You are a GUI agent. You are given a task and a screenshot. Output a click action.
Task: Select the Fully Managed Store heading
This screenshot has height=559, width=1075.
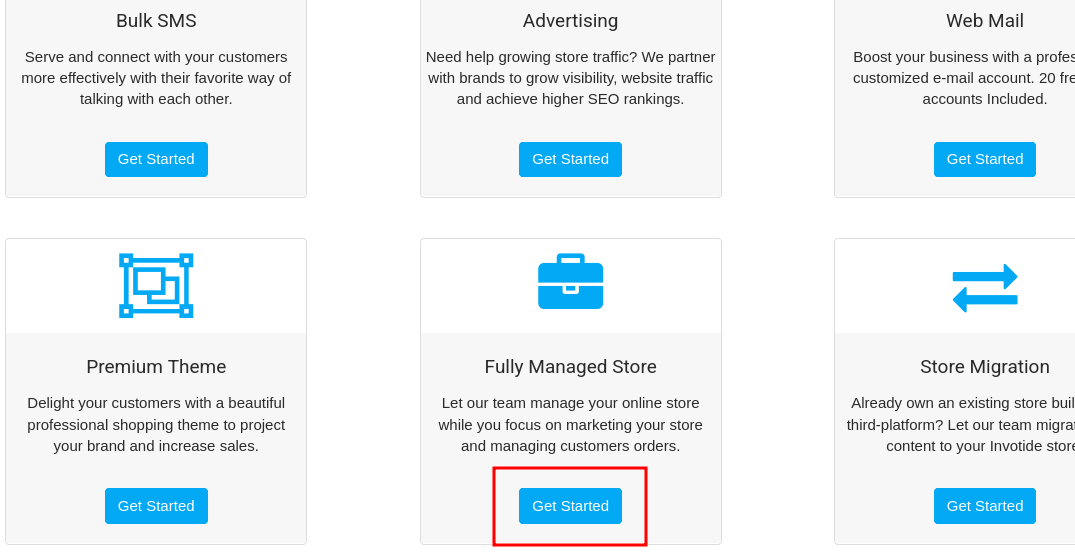coord(570,367)
